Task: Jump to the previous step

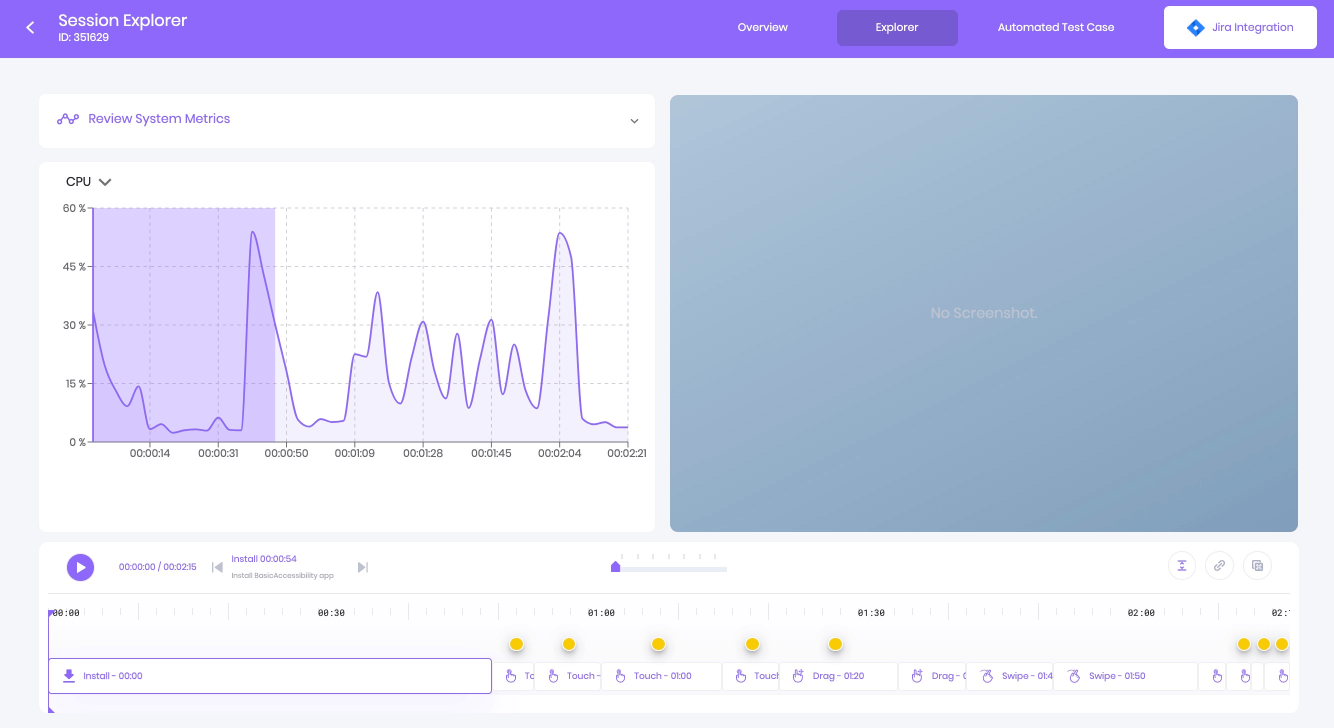Action: tap(217, 568)
